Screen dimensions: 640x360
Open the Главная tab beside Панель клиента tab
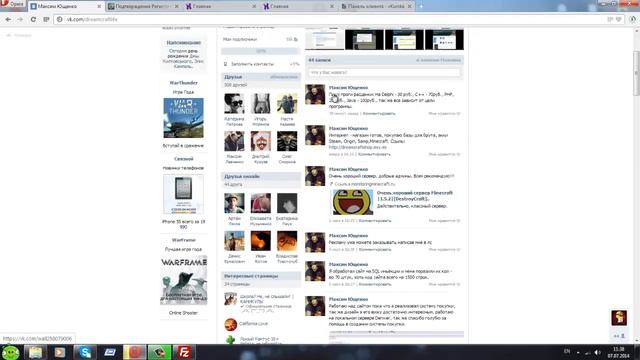[299, 6]
